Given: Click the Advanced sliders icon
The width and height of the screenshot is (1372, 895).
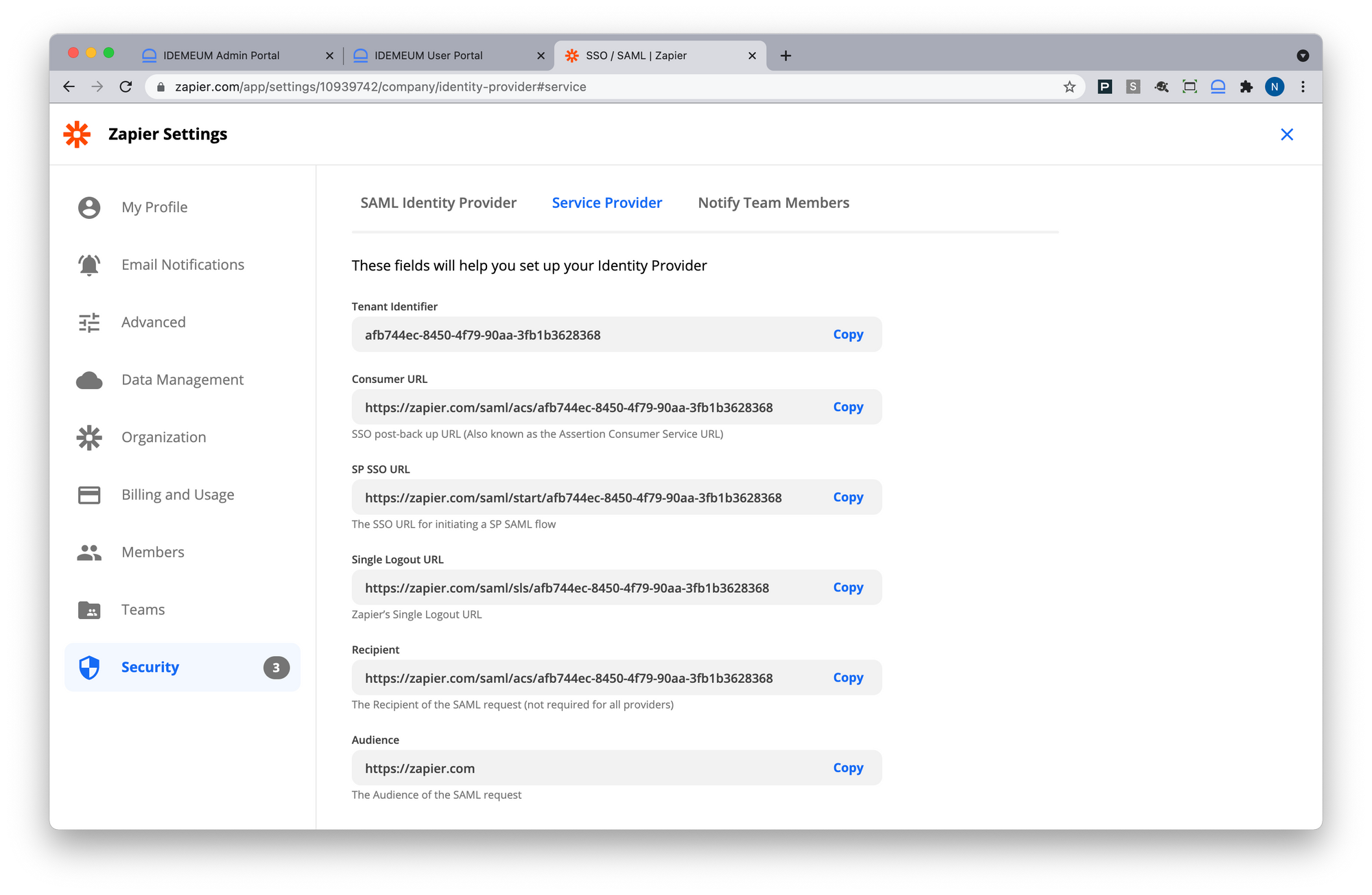Looking at the screenshot, I should [x=89, y=323].
